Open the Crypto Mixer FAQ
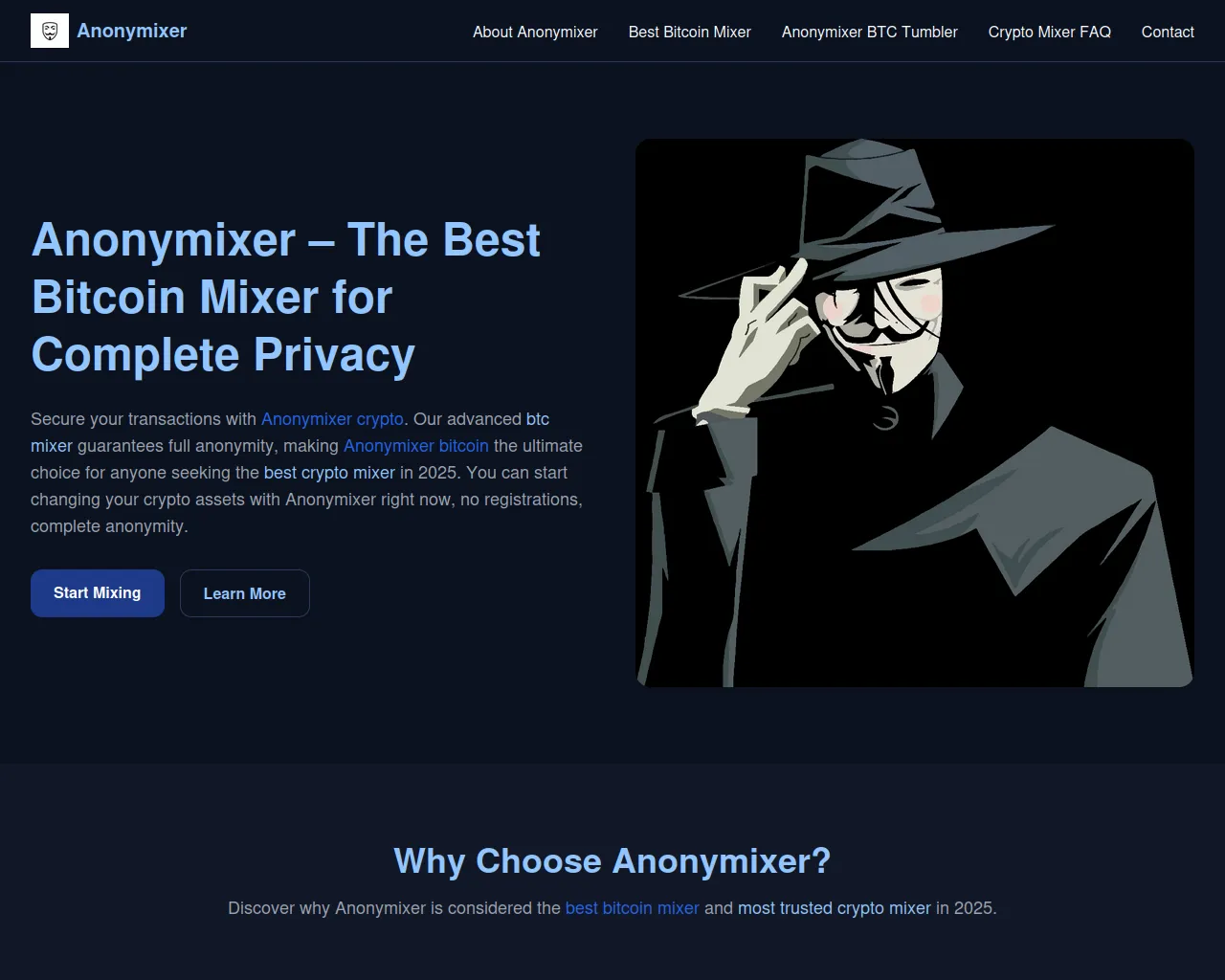The image size is (1225, 980). [1050, 32]
